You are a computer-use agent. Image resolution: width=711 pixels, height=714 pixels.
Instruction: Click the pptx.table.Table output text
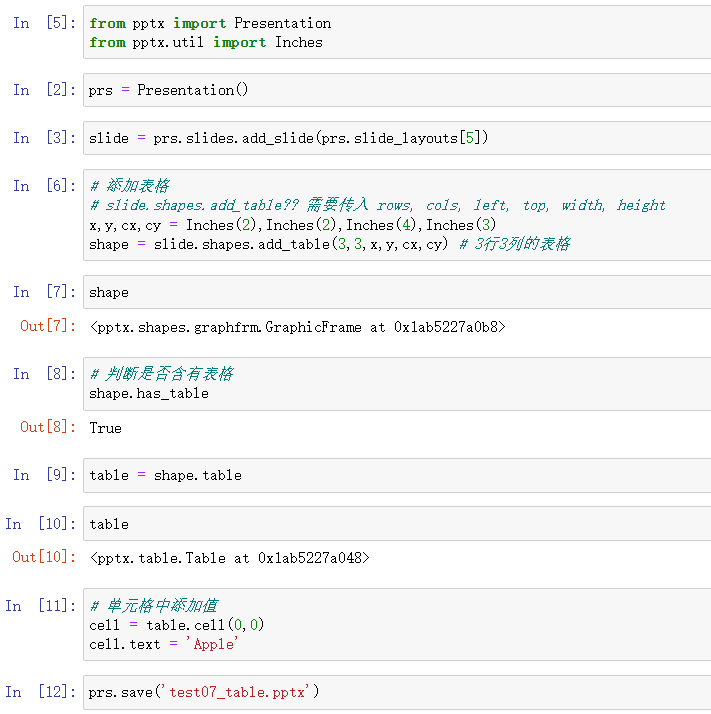click(x=230, y=558)
